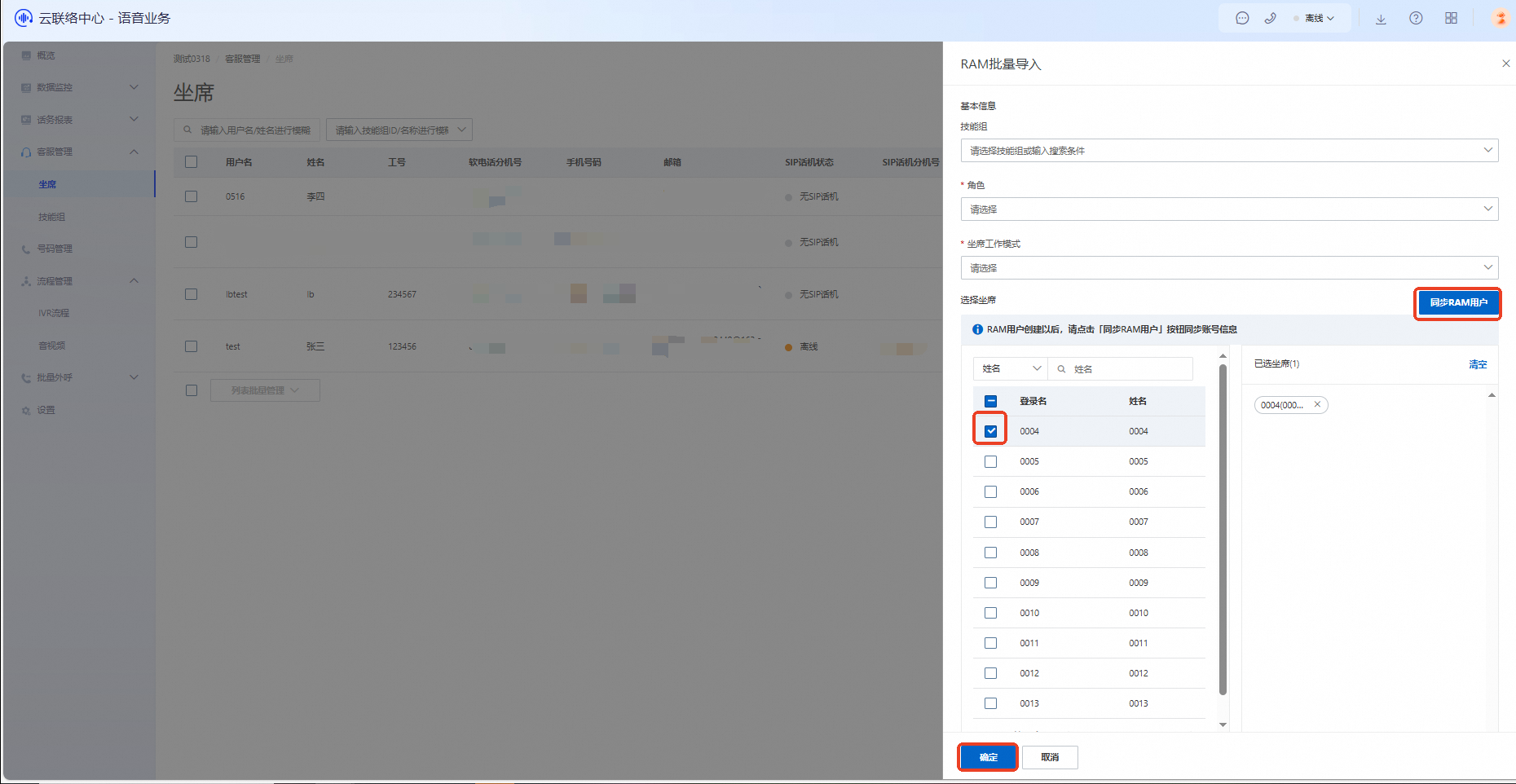Toggle the agent table header checkbox
Image resolution: width=1516 pixels, height=784 pixels.
[191, 162]
